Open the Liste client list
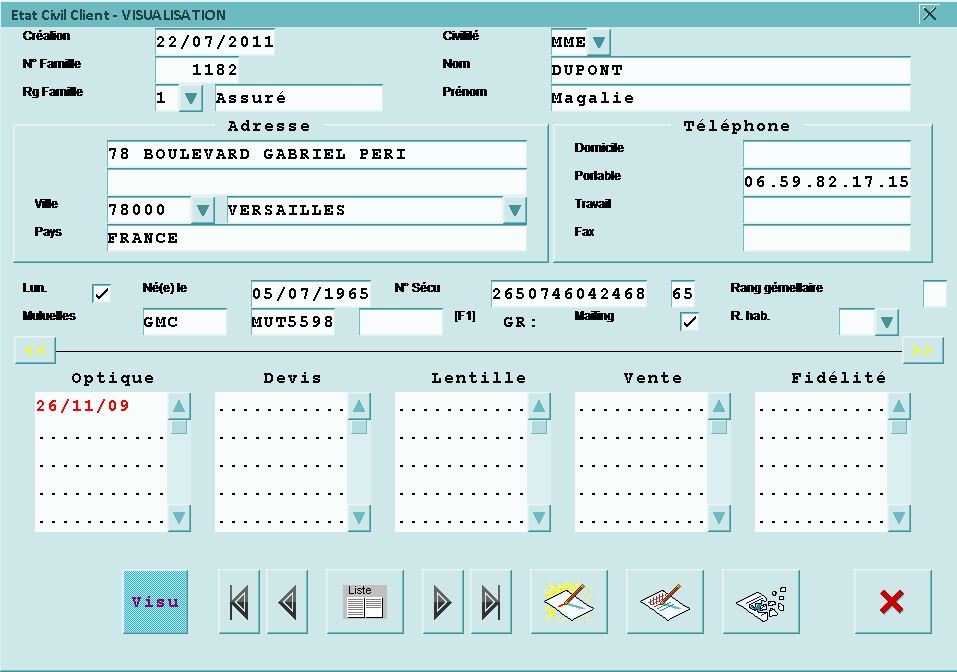This screenshot has height=672, width=957. pyautogui.click(x=365, y=602)
